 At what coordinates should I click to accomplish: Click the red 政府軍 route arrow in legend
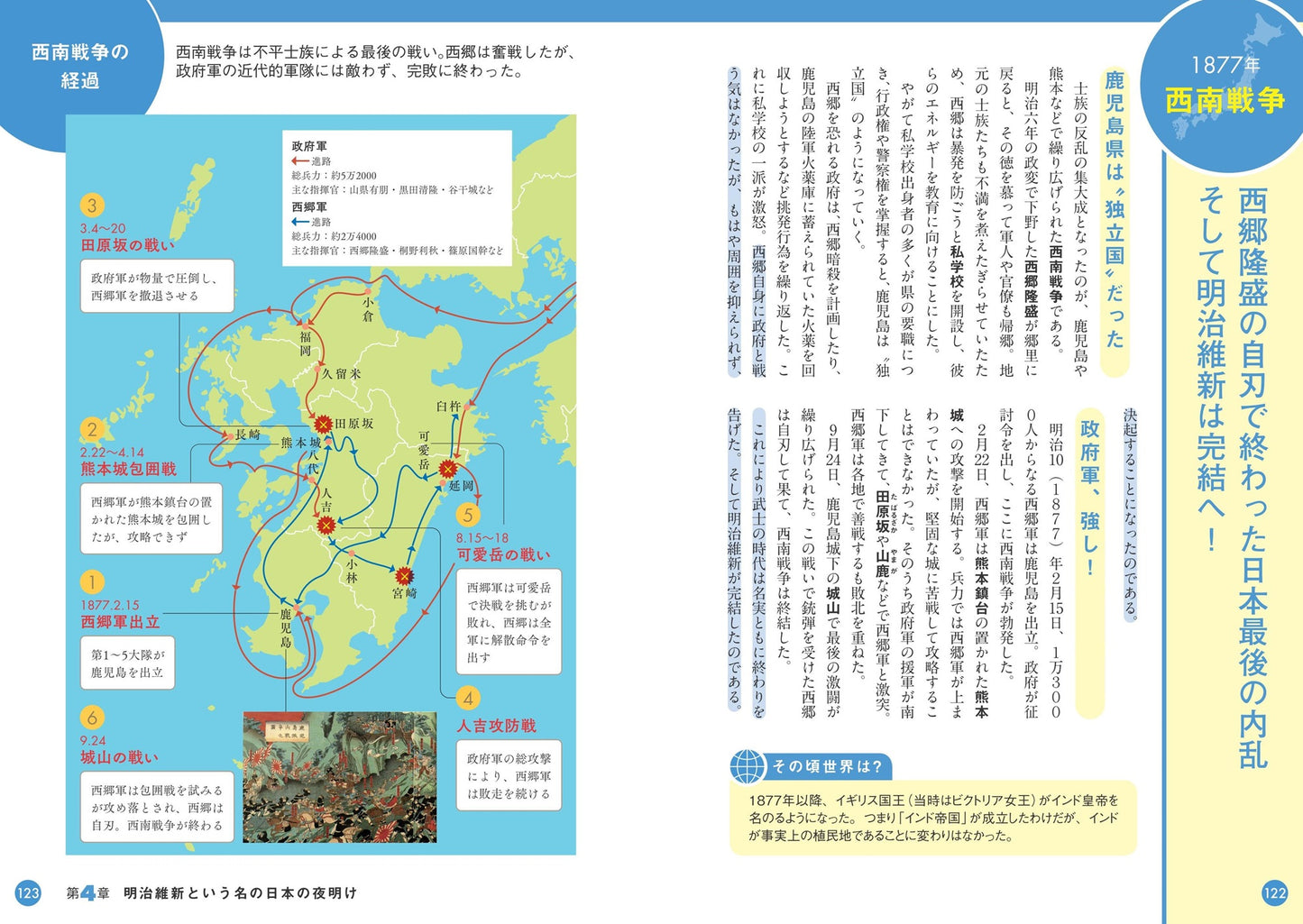click(300, 161)
